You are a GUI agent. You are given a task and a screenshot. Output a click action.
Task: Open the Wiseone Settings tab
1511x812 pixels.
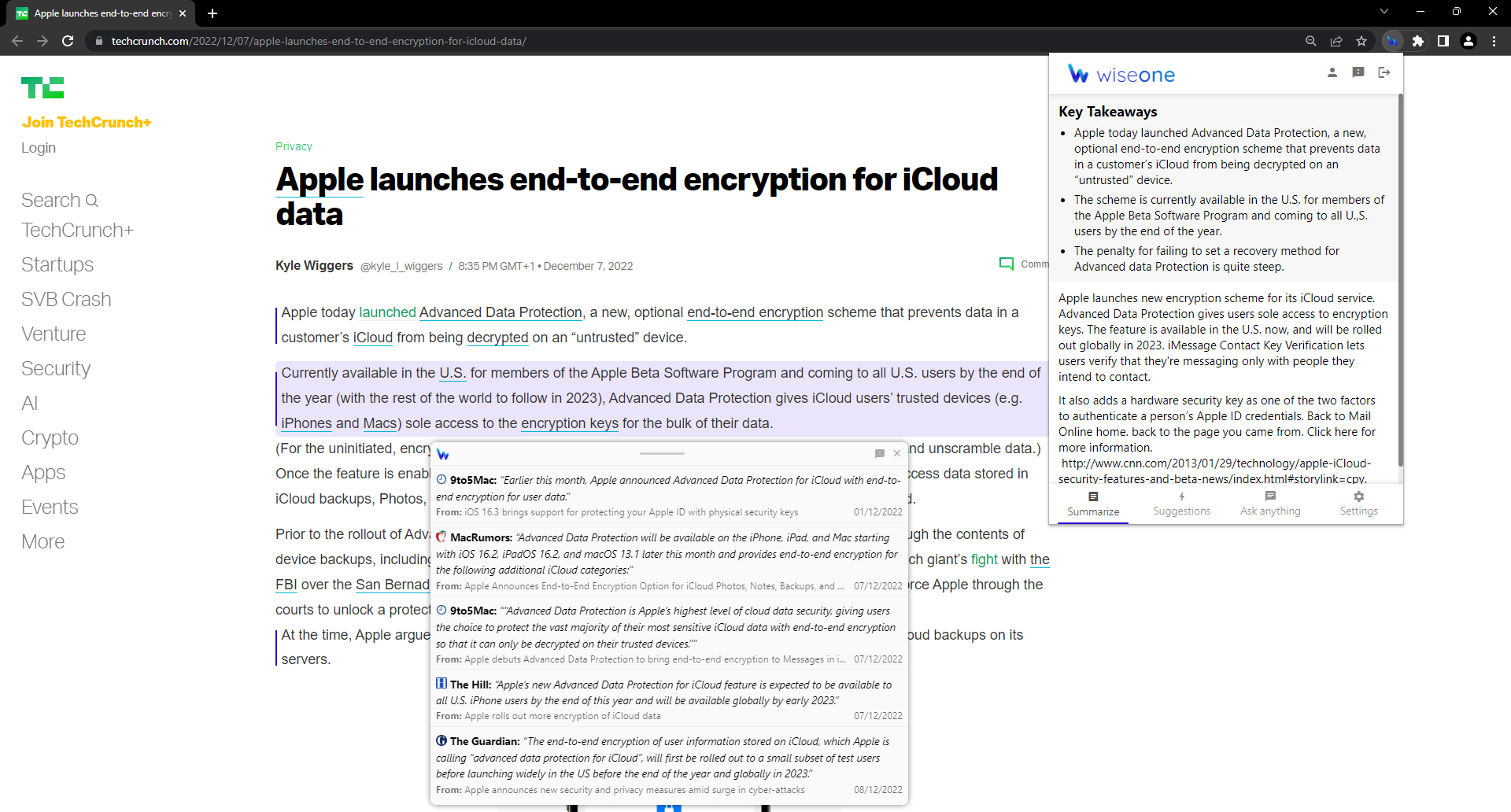(1358, 504)
